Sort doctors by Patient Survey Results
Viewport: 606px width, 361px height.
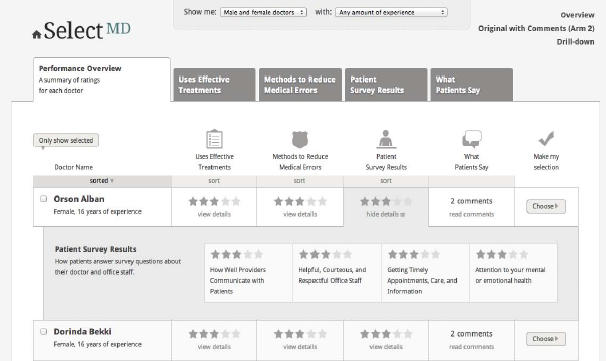click(386, 180)
